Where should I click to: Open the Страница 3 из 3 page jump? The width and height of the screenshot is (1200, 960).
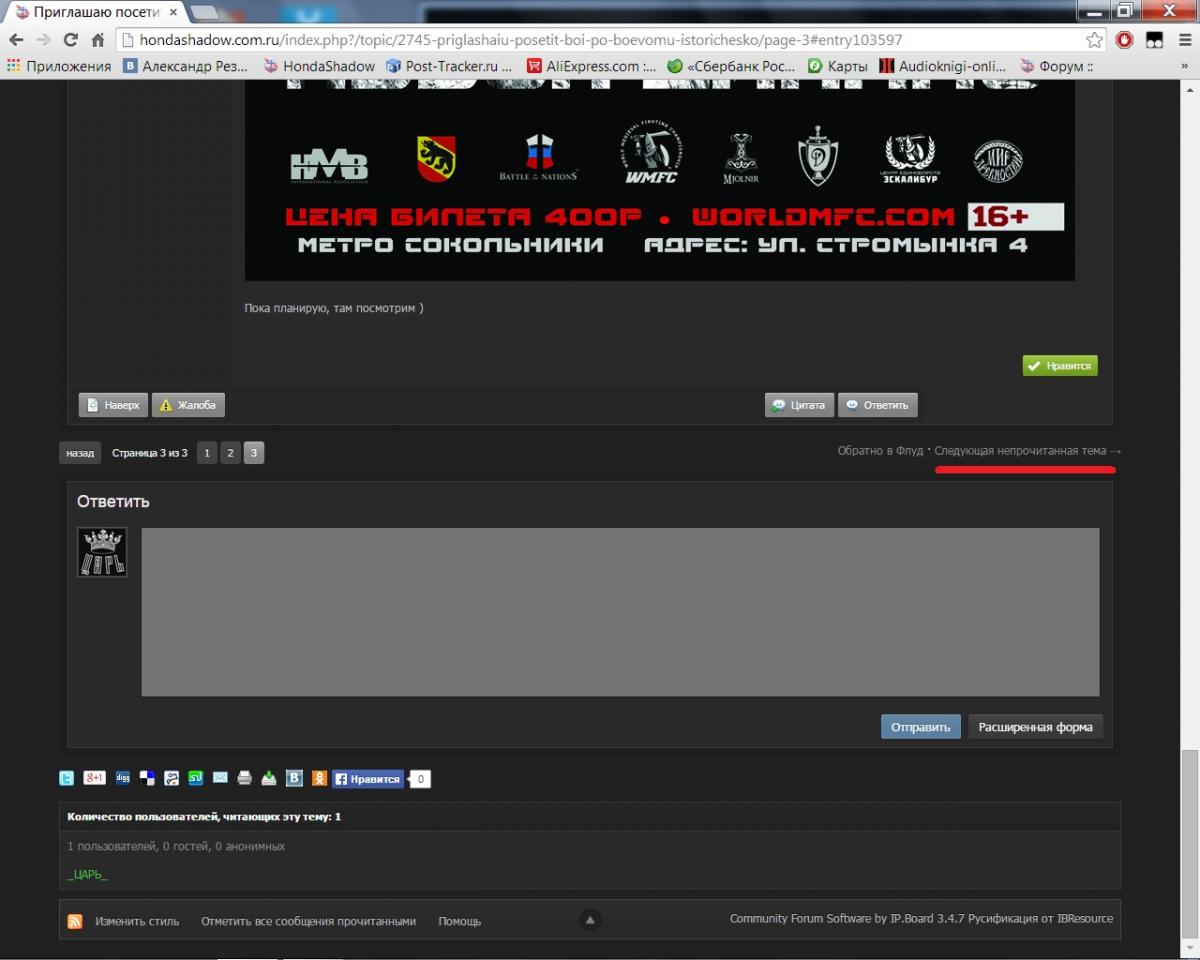coord(150,453)
